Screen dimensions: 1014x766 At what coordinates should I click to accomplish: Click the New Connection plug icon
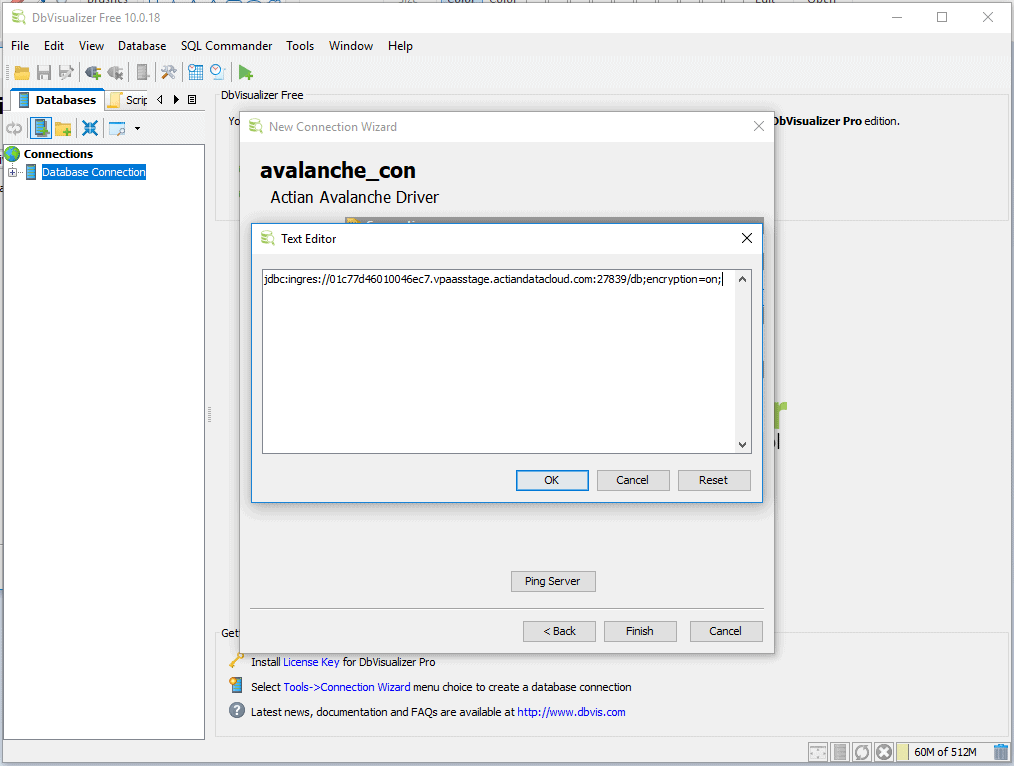pos(93,72)
